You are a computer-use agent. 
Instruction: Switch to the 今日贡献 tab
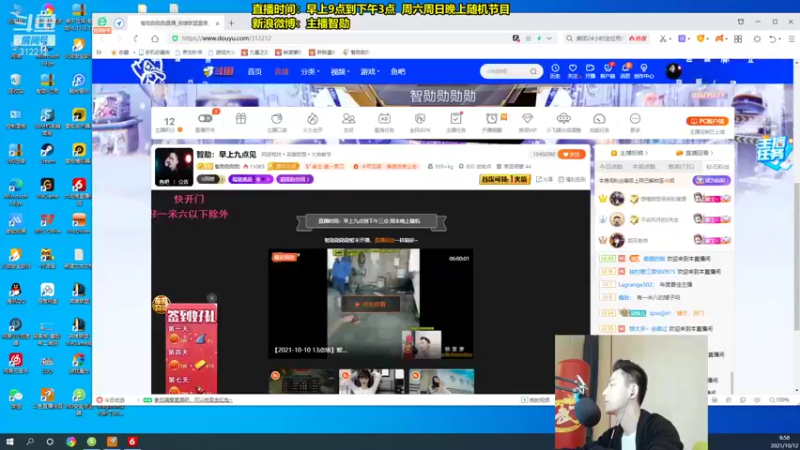pos(611,167)
